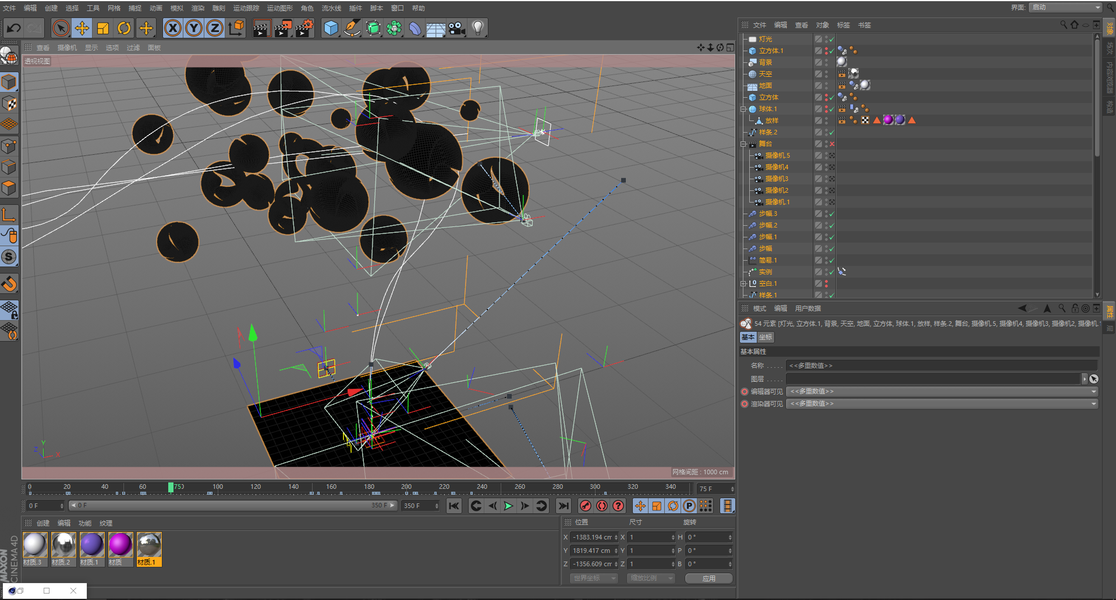Expand the 空白.1 tree node
Image resolution: width=1116 pixels, height=600 pixels.
pyautogui.click(x=744, y=283)
